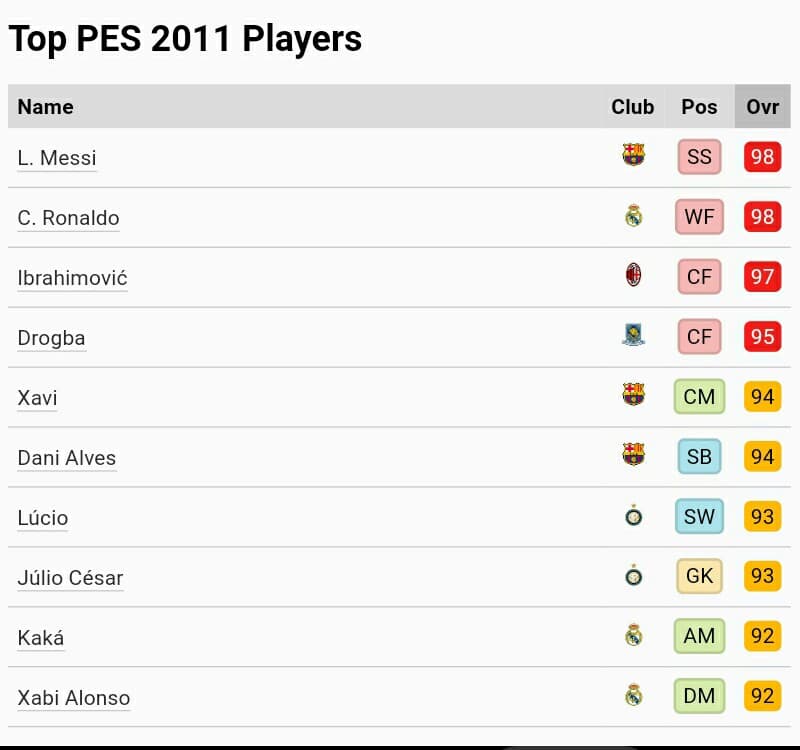
Task: Click the red 97 overall rating badge
Action: (762, 277)
